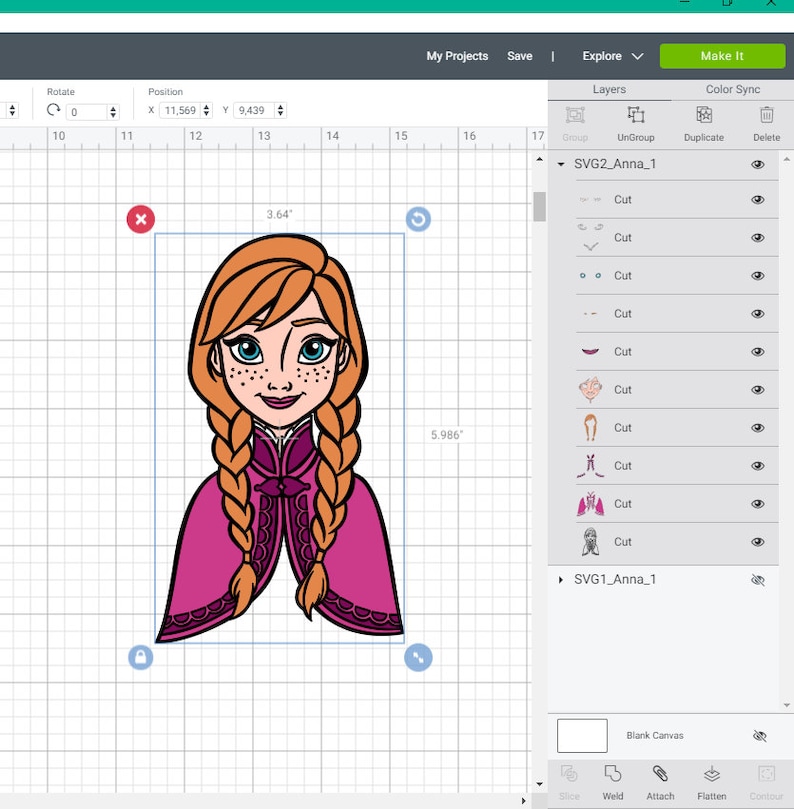Viewport: 794px width, 809px height.
Task: Select the eyebrows layer thumbnail
Action: 590,313
